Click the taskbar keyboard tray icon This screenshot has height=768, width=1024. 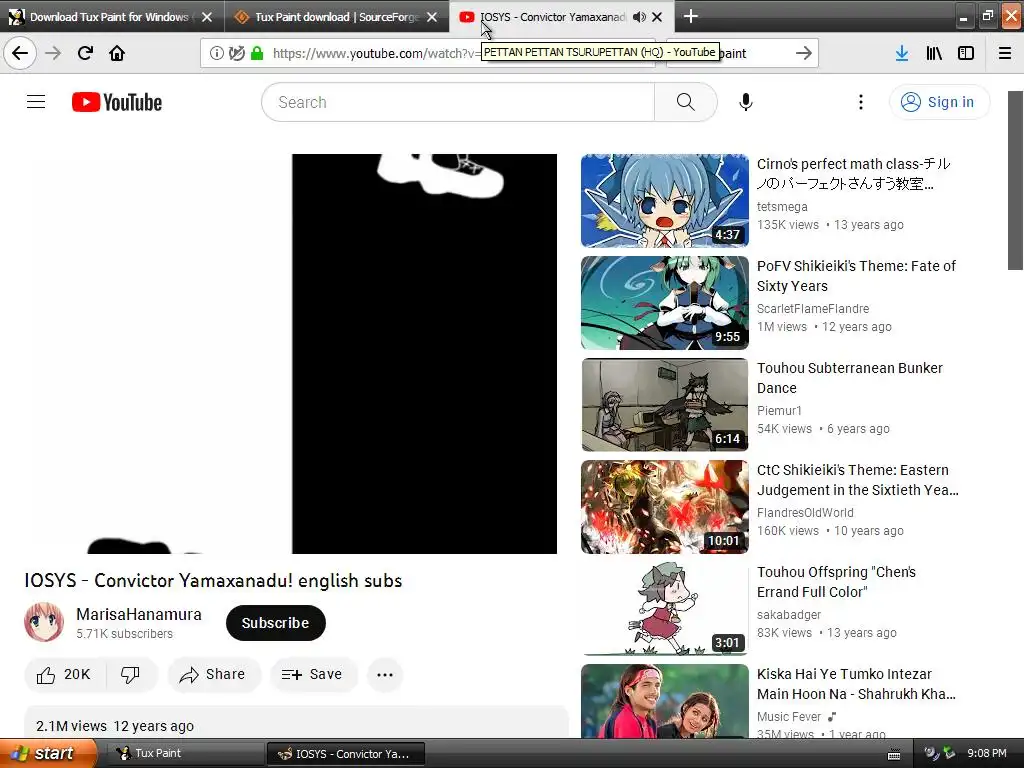[x=894, y=755]
